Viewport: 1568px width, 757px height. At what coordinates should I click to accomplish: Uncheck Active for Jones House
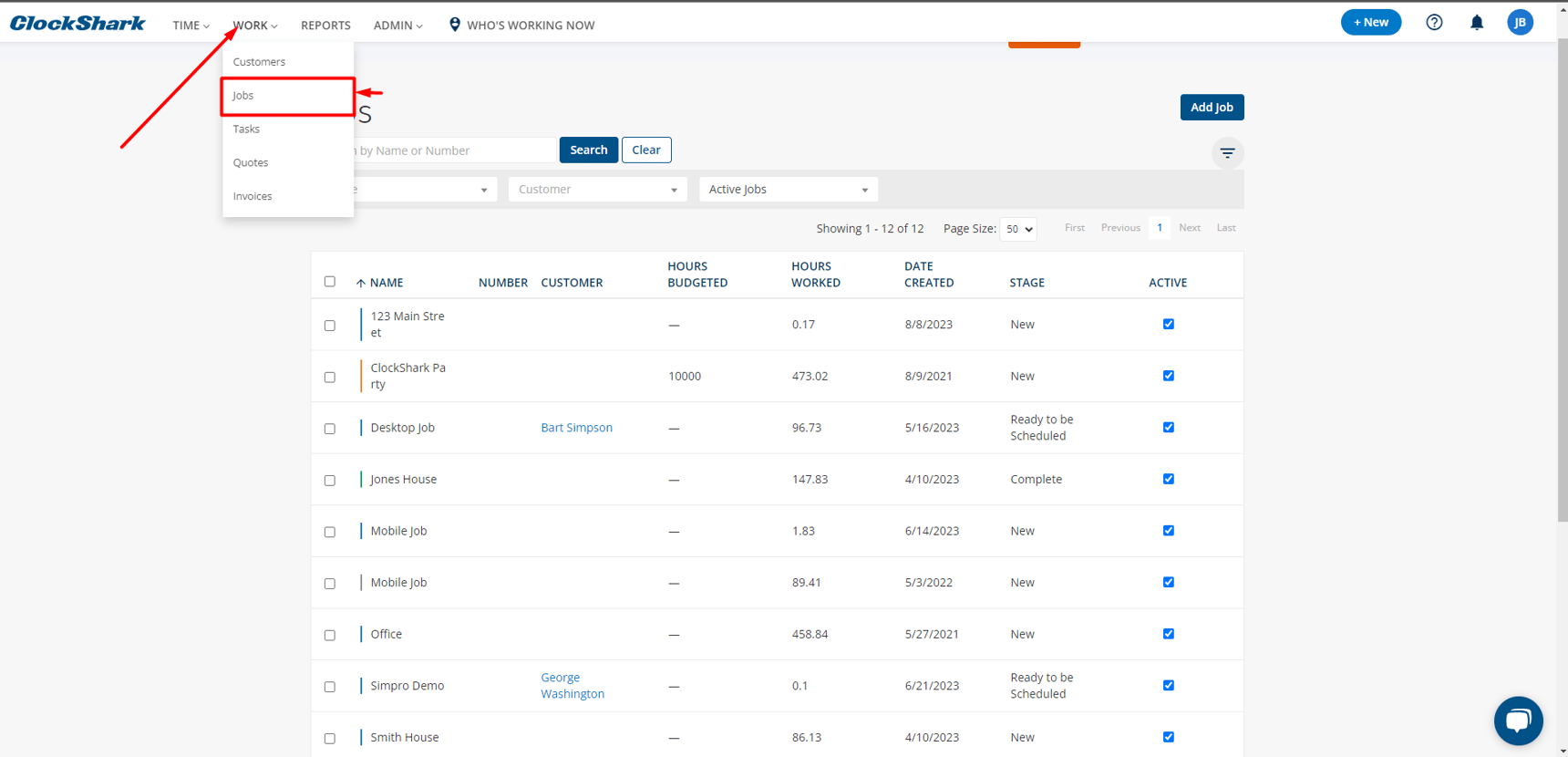tap(1168, 479)
